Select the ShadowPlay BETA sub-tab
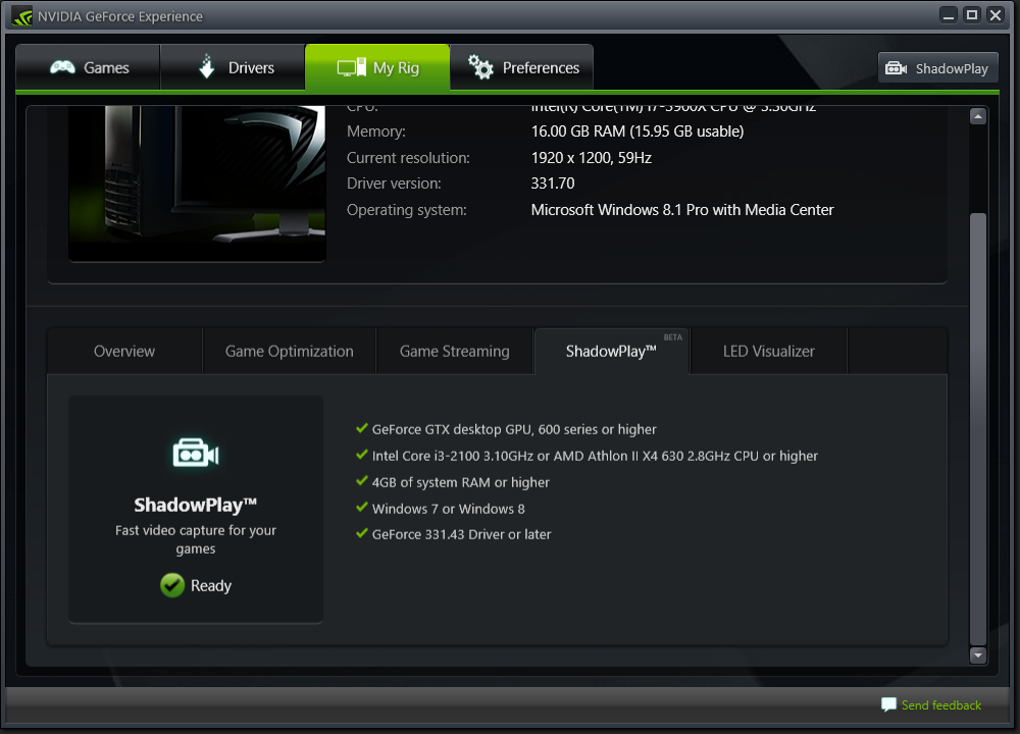Screen dimensions: 1020x734 tap(612, 351)
